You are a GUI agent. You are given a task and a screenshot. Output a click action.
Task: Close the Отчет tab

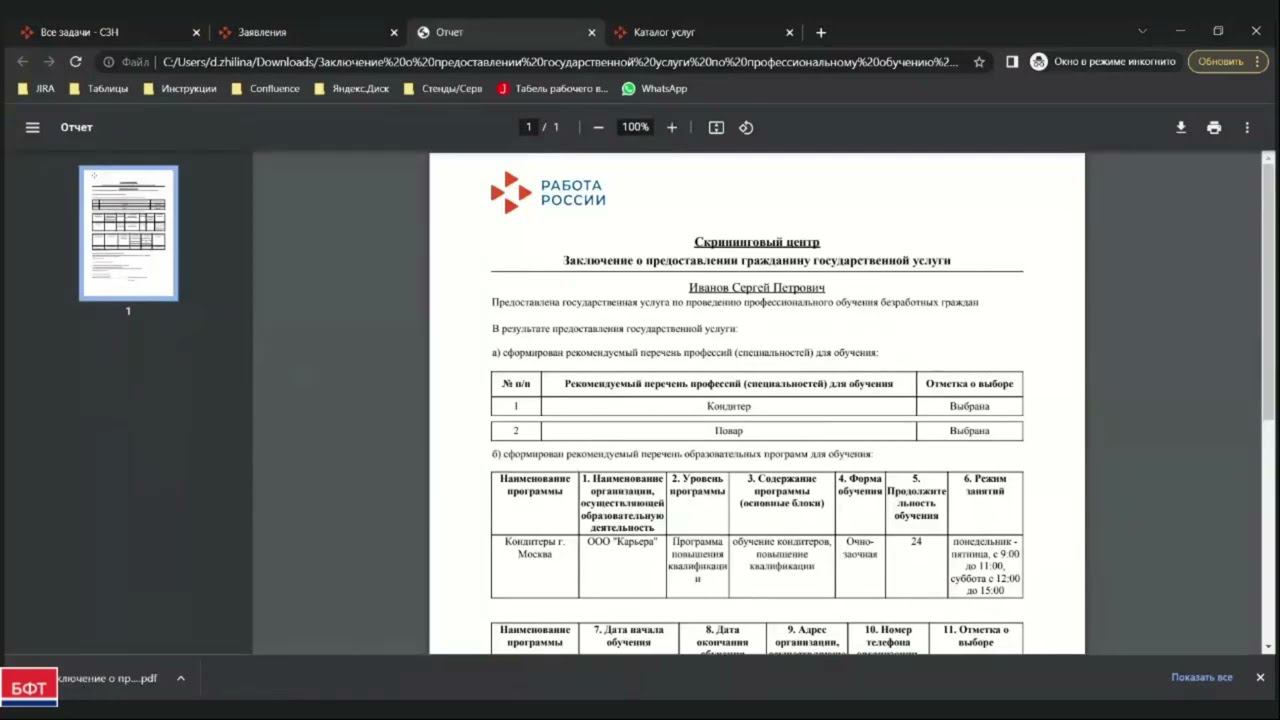point(592,32)
